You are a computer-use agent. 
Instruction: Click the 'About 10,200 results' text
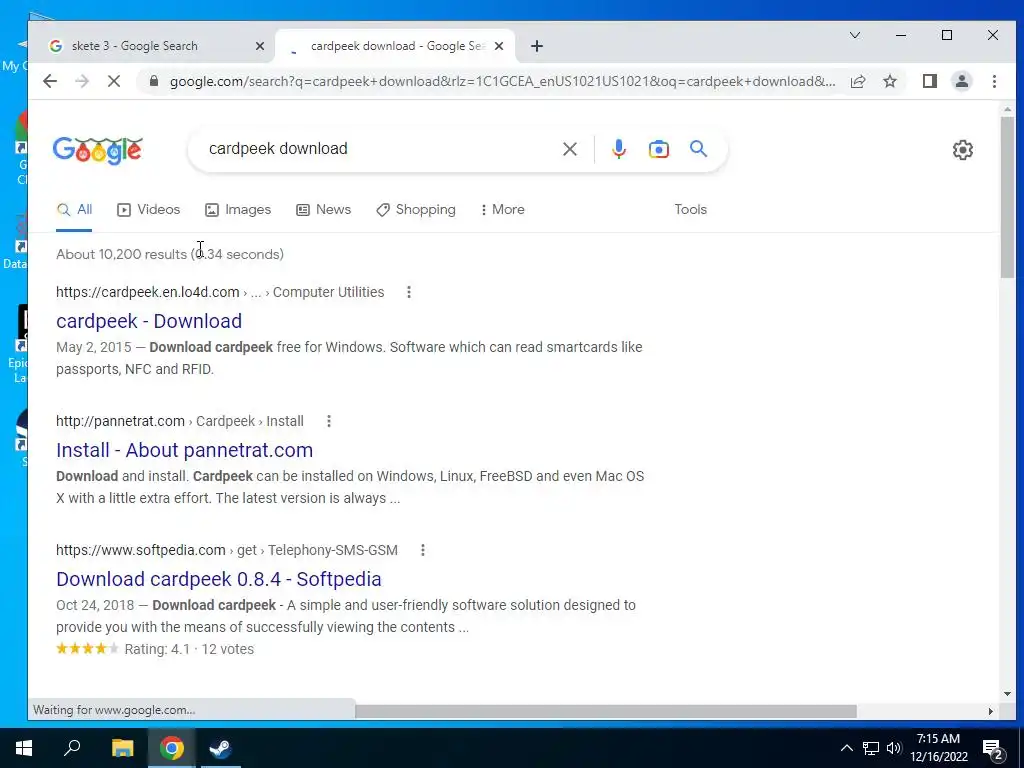[x=121, y=254]
